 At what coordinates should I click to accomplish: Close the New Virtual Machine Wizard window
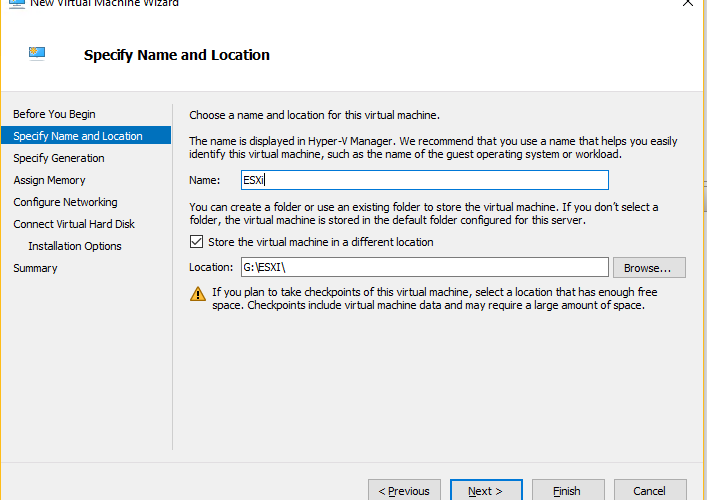click(688, 3)
